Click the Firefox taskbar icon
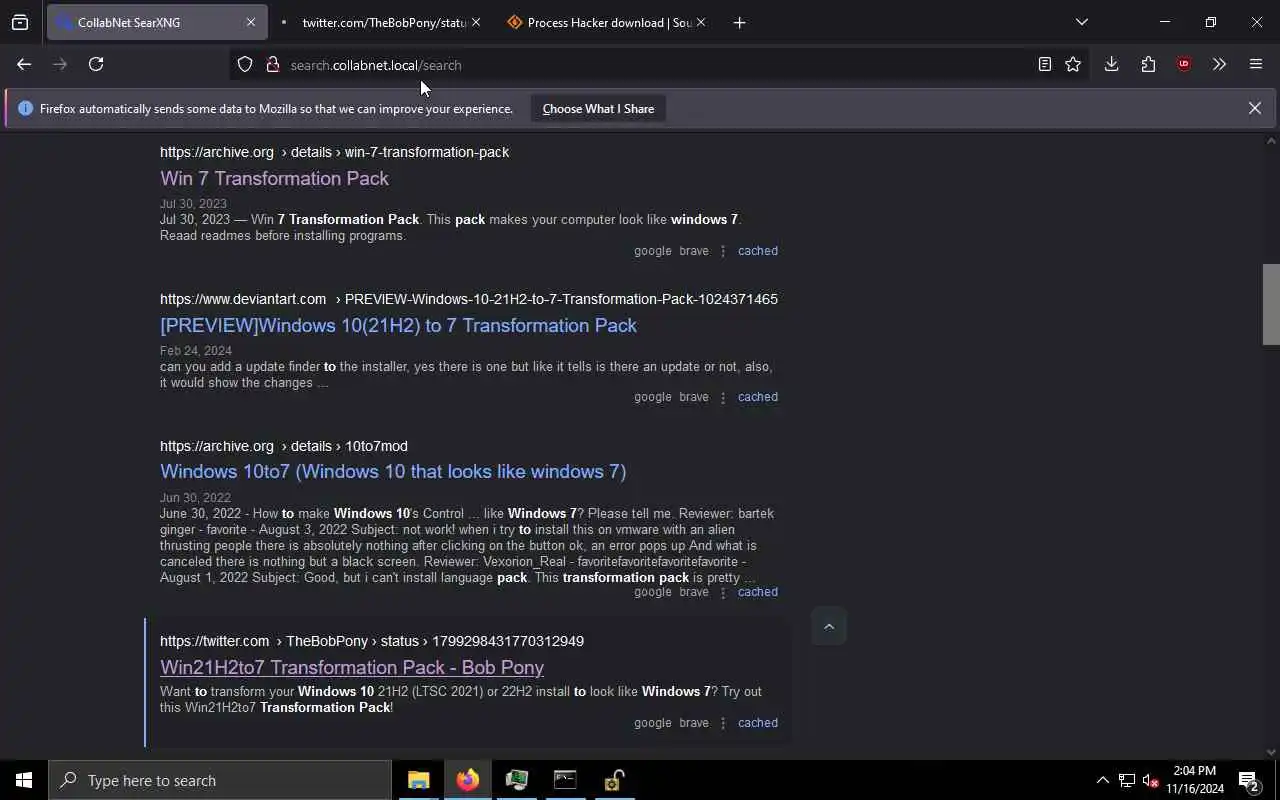1280x800 pixels. (467, 780)
